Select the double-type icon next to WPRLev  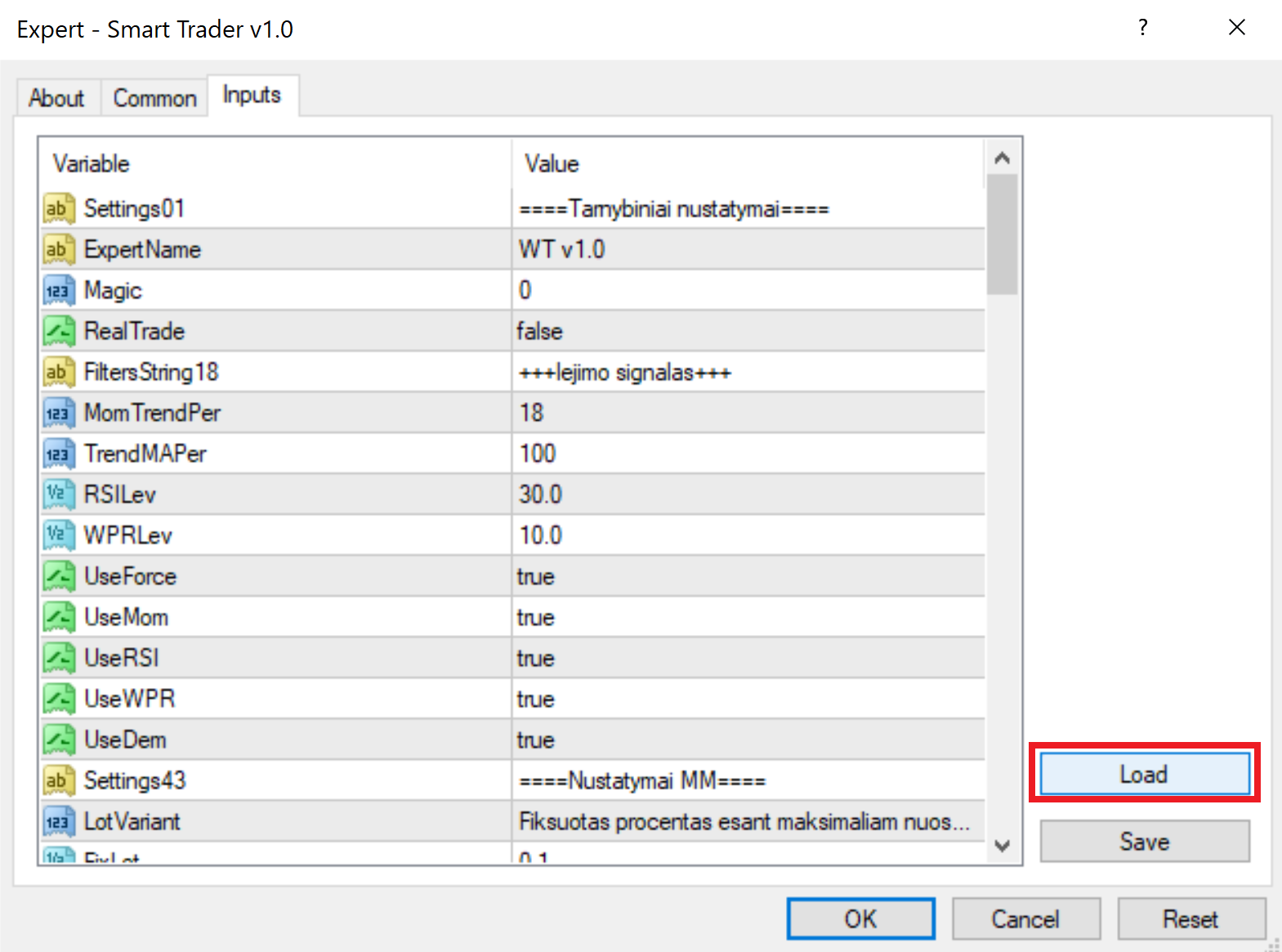pos(59,535)
